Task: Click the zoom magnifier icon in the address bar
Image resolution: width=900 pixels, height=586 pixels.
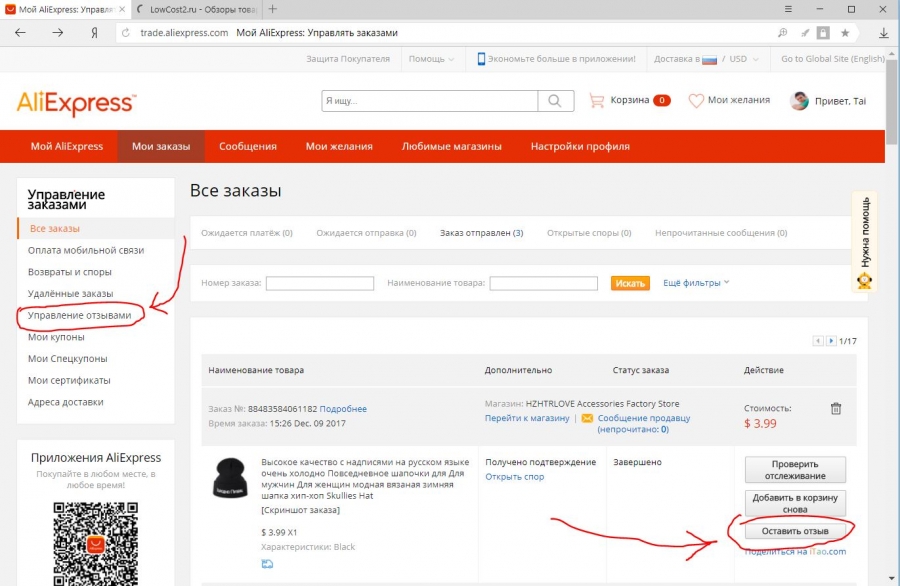Action: pyautogui.click(x=782, y=33)
